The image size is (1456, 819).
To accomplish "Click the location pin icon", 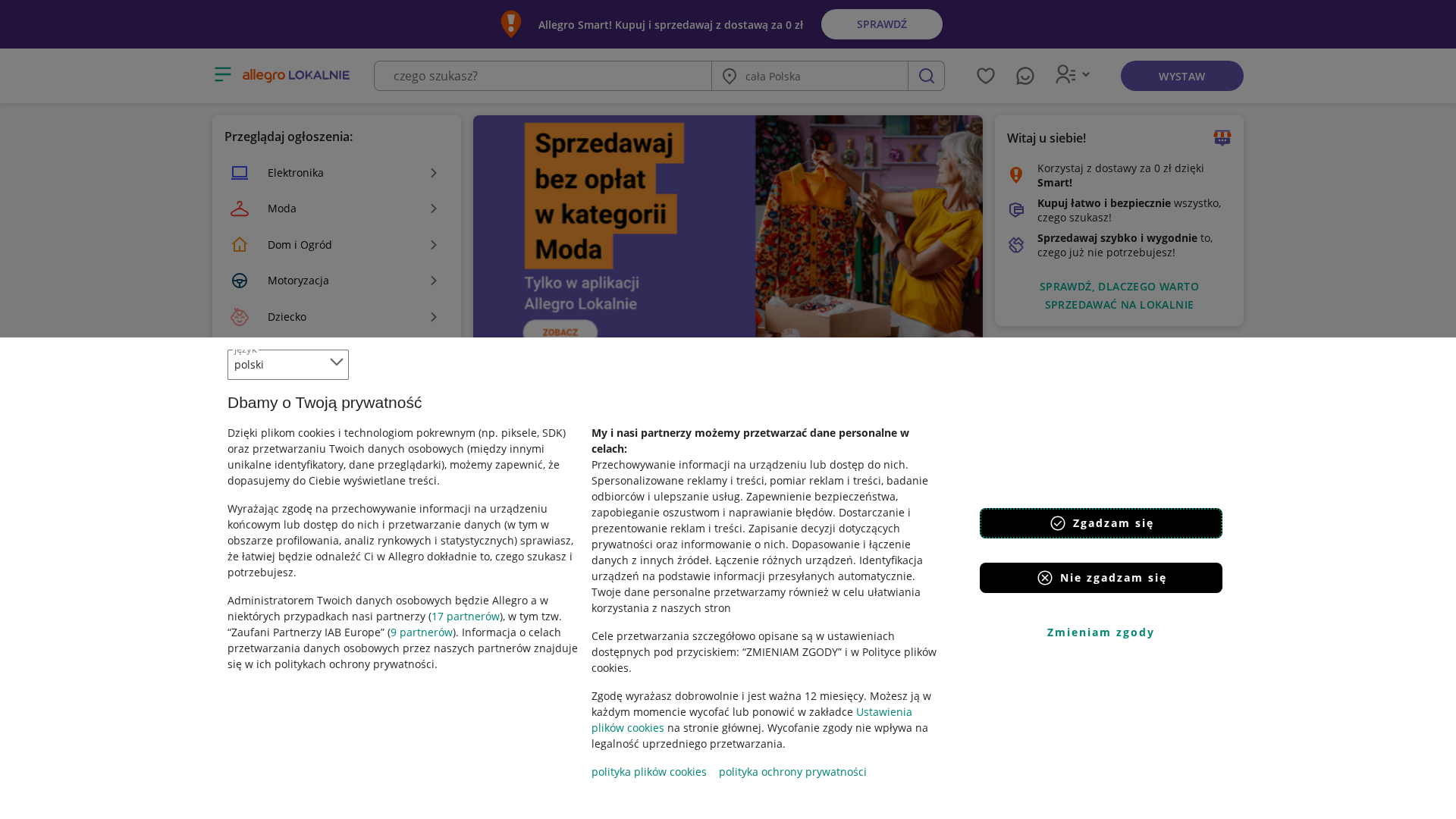I will [x=730, y=76].
